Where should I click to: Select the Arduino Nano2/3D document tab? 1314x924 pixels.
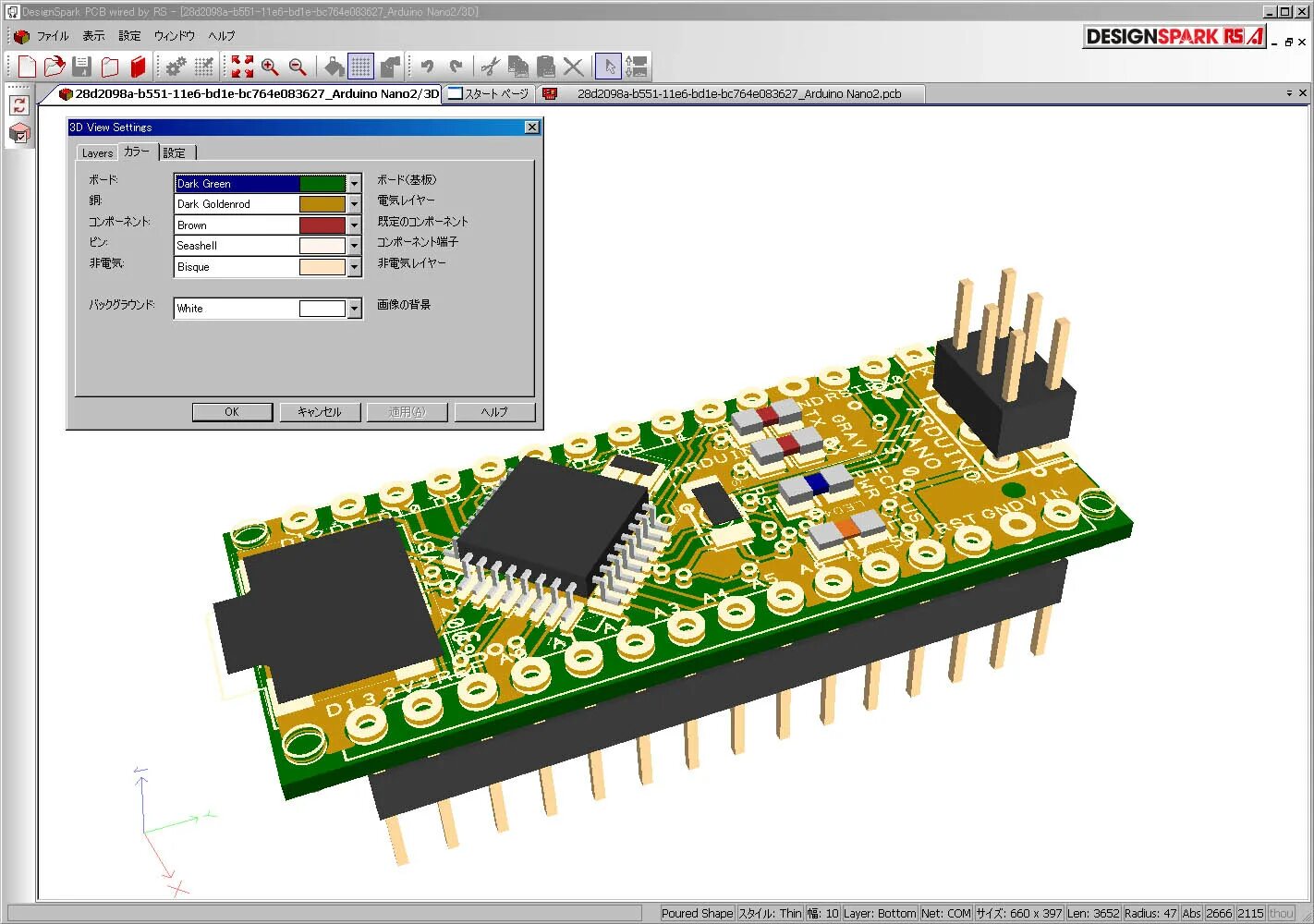point(249,94)
